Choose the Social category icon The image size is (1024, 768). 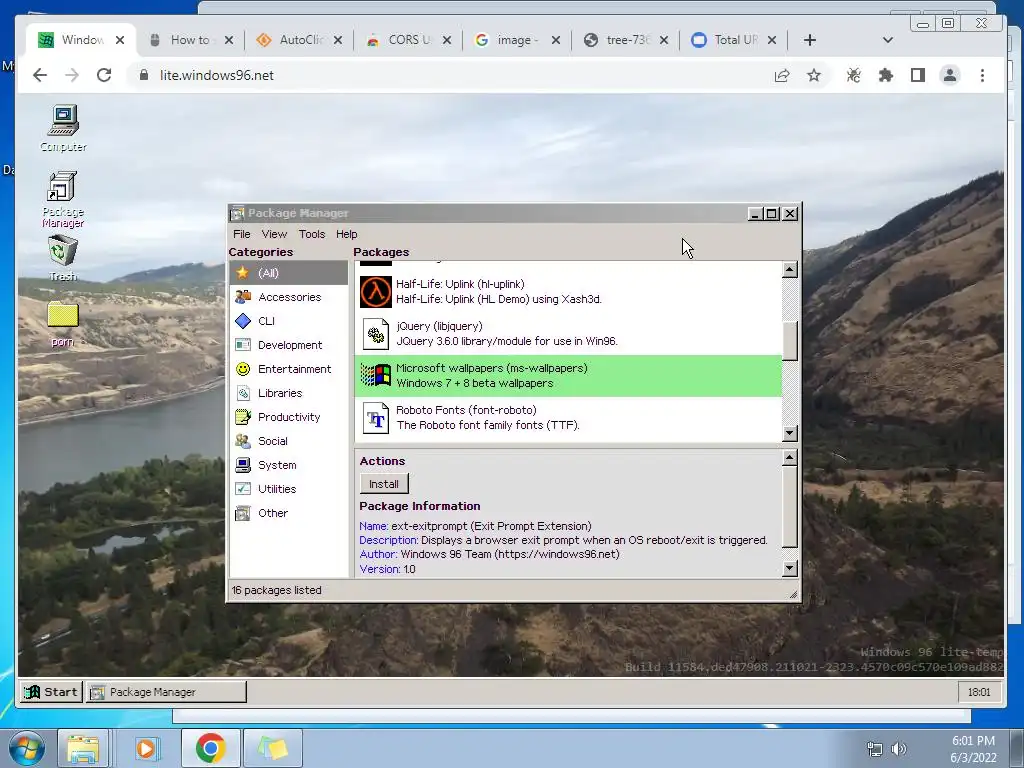(243, 441)
